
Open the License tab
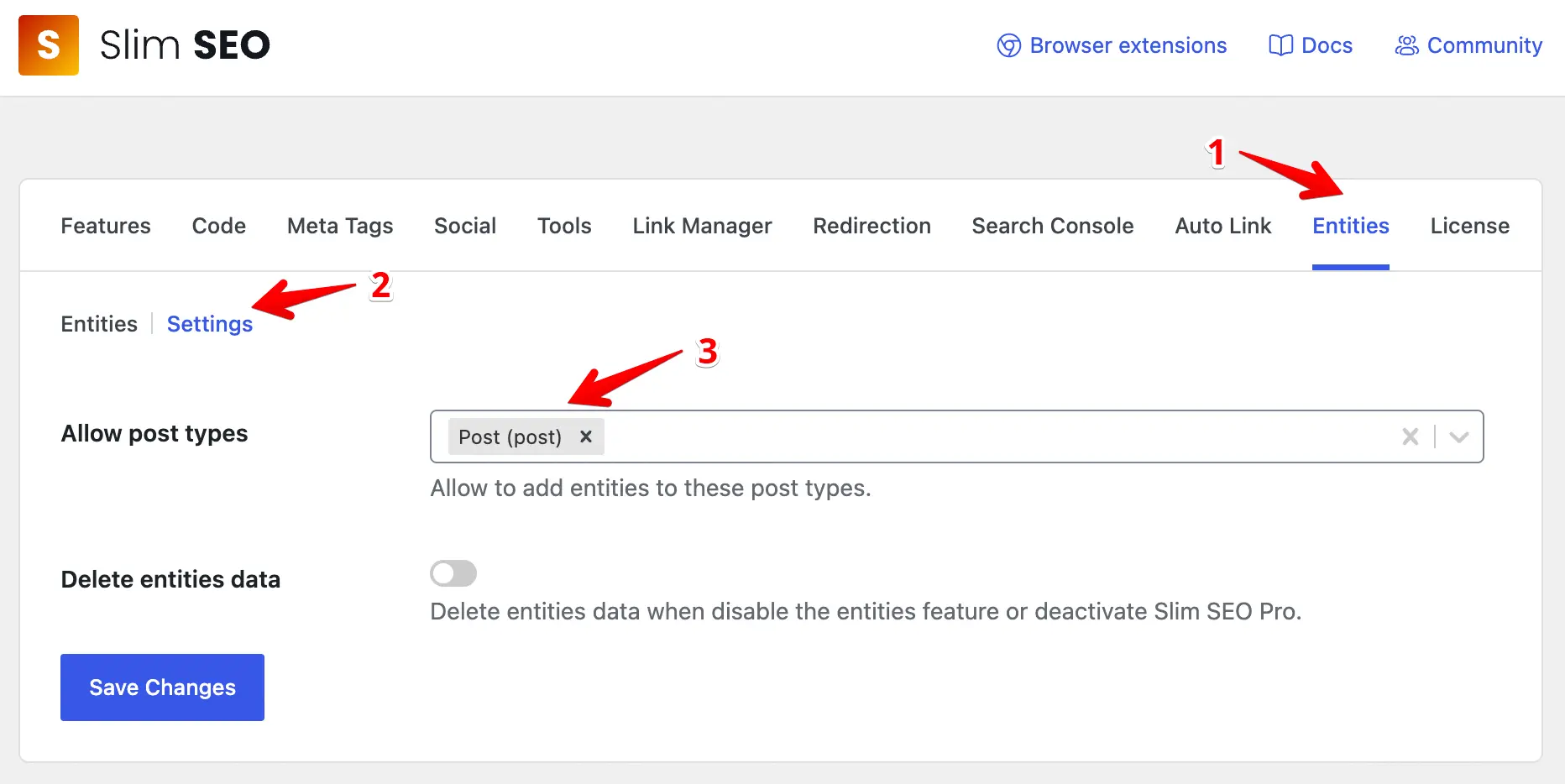(1470, 226)
